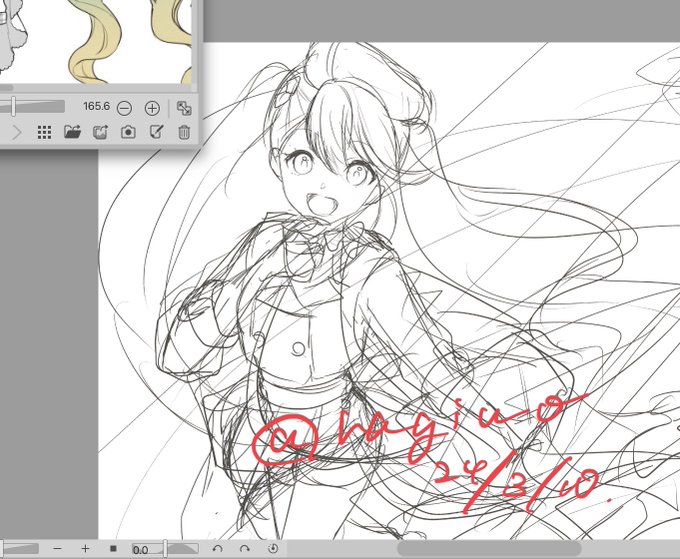
Task: Zoom in with Sub View plus button
Action: point(152,108)
